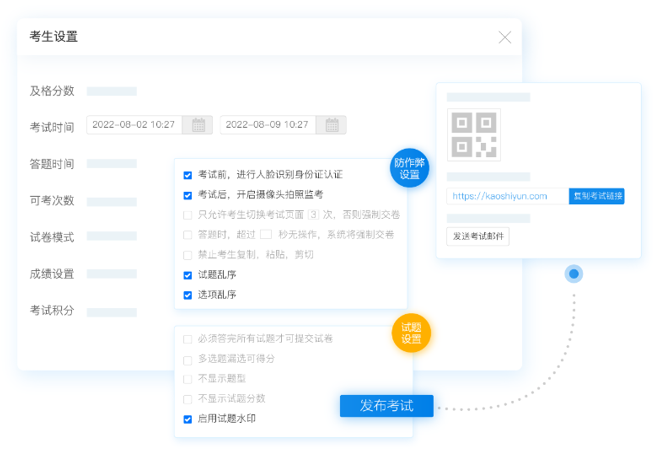Click the blue 防作弊设置 badge
Screen dimensions: 654x451
[408, 168]
